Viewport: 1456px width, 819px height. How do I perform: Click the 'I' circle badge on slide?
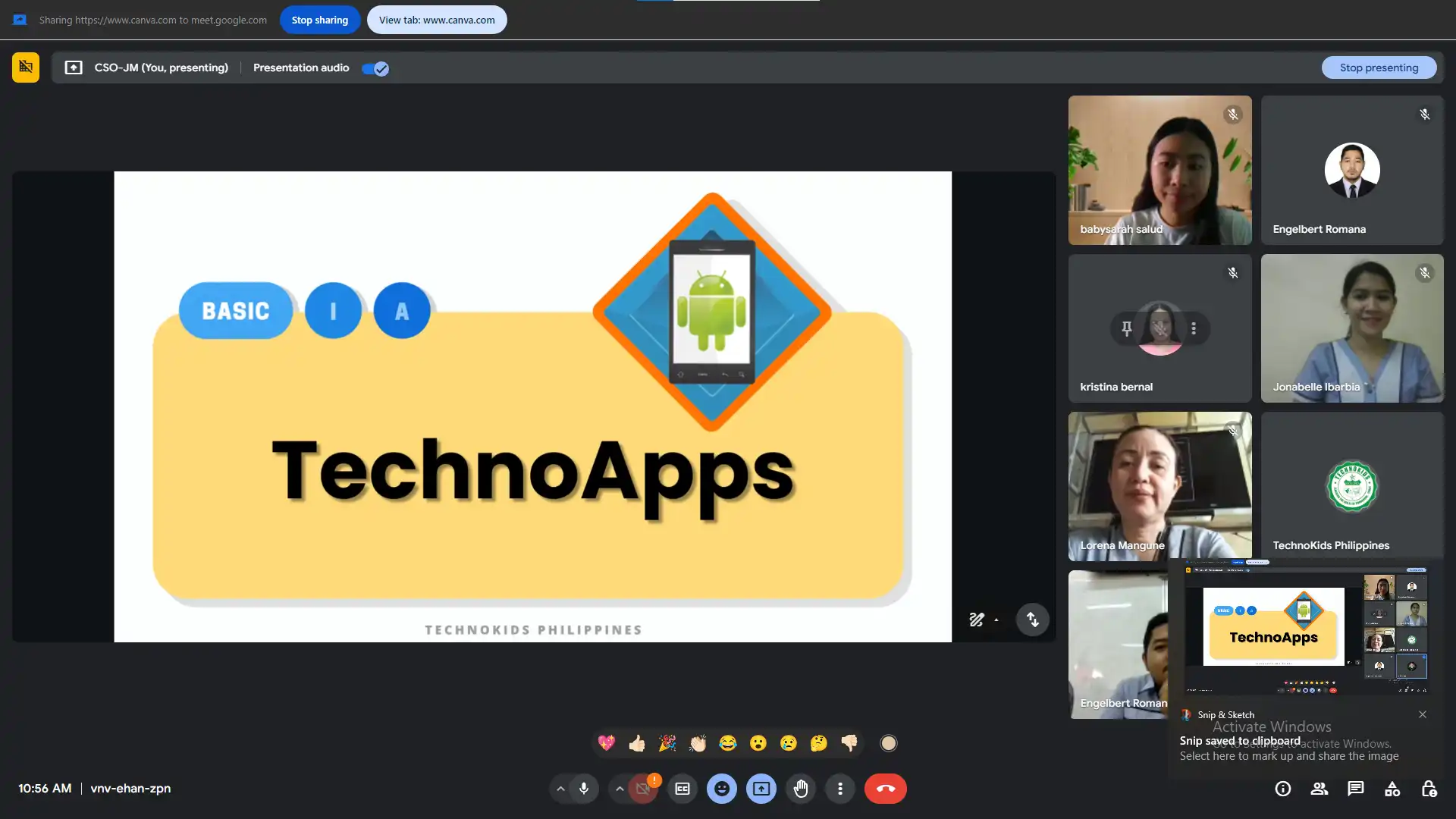click(333, 311)
